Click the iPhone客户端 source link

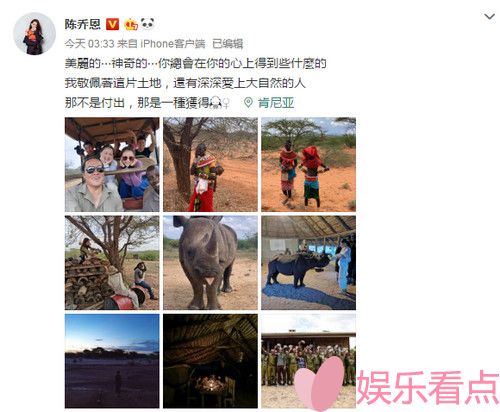(x=173, y=44)
